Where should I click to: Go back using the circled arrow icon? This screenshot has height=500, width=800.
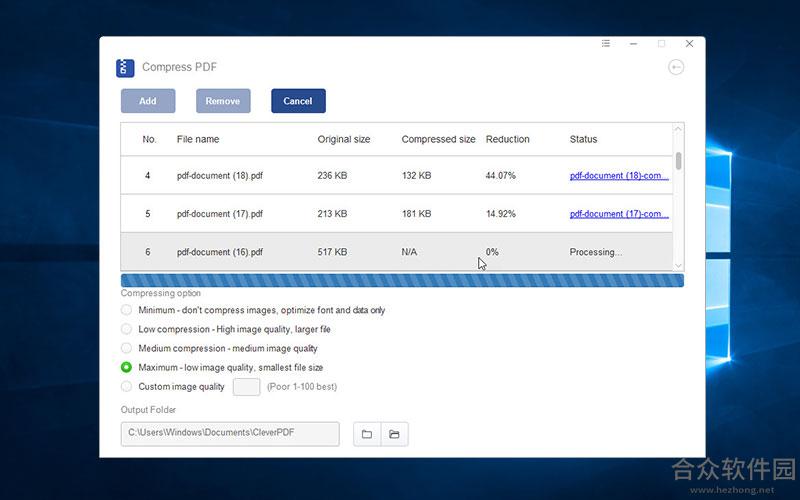[676, 67]
